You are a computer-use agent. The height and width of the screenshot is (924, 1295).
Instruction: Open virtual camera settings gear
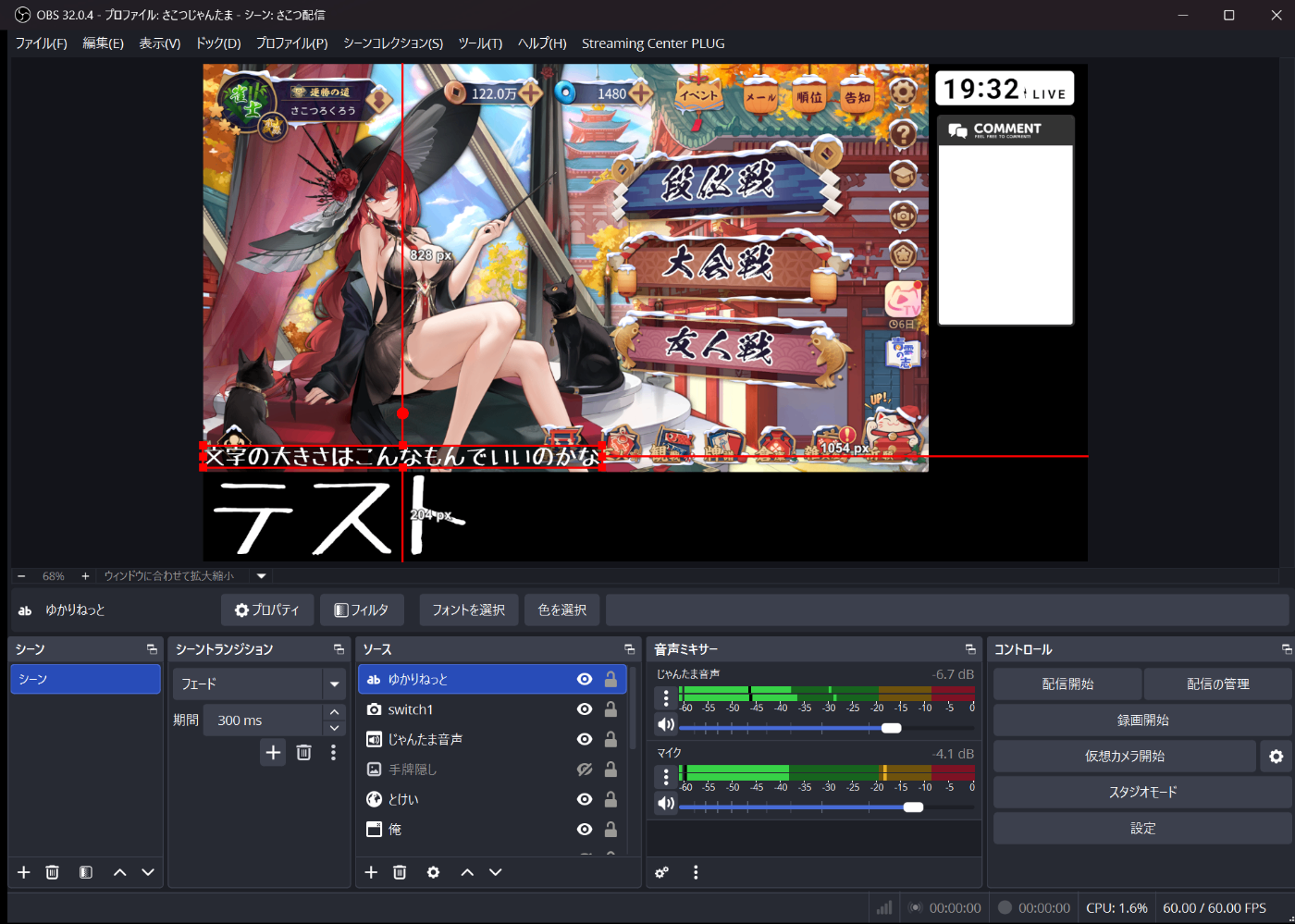(x=1276, y=757)
